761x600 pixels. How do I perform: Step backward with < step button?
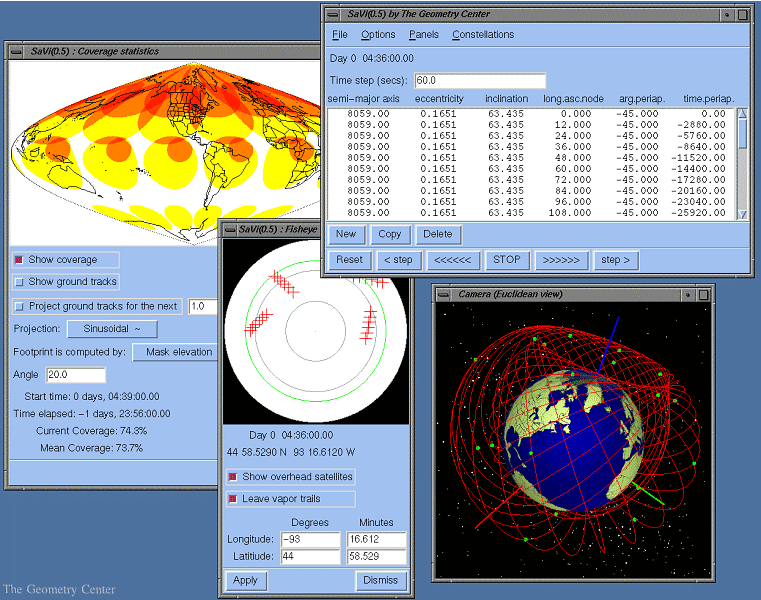(397, 260)
